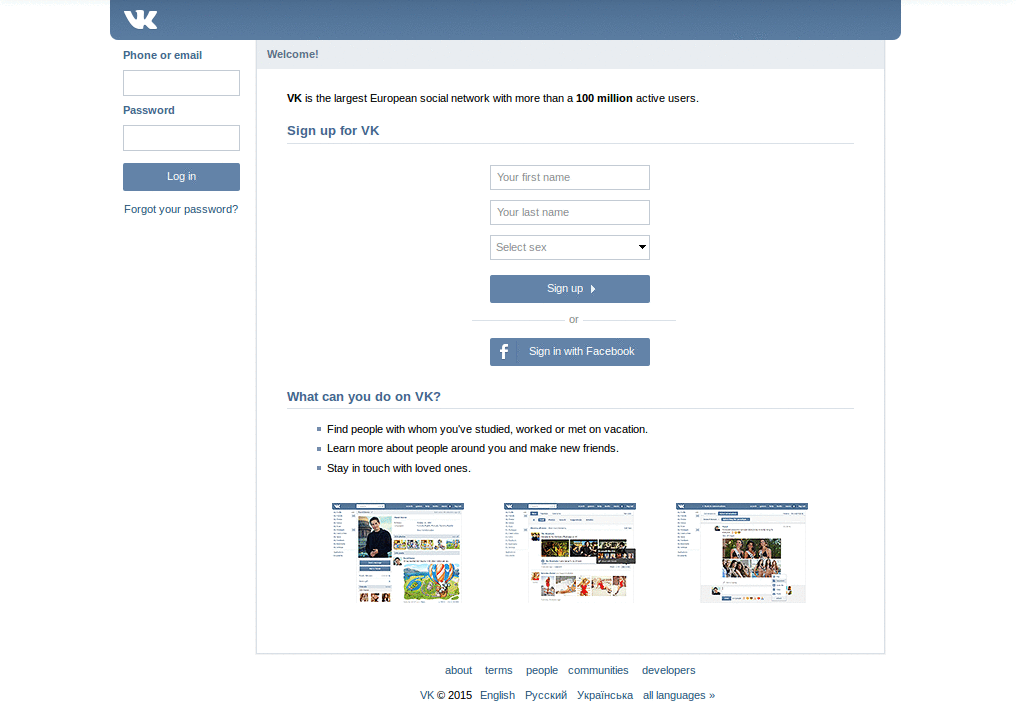The height and width of the screenshot is (714, 1024).
Task: Click What can you do on VK? heading
Action: [x=364, y=397]
